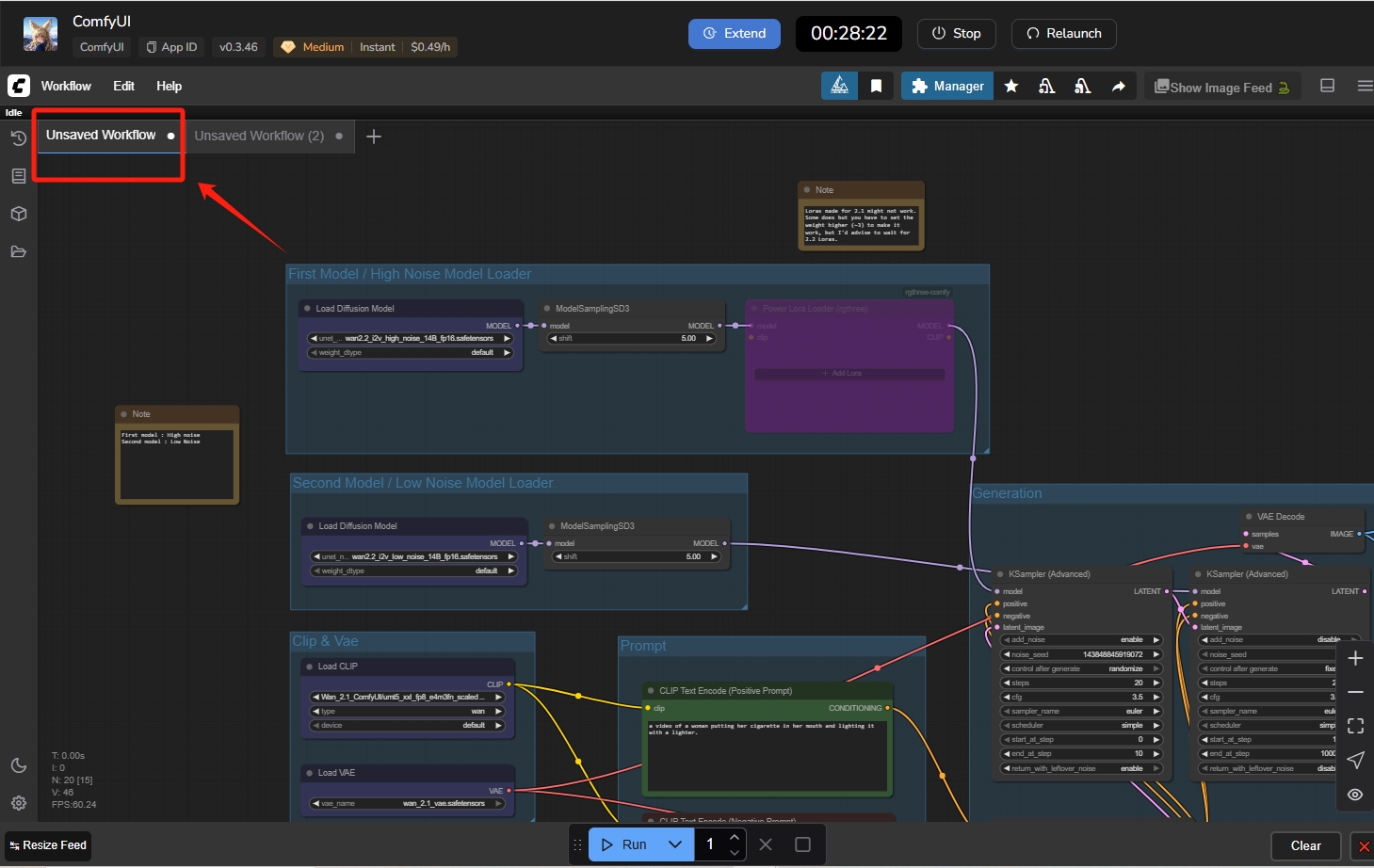Viewport: 1374px width, 868px height.
Task: Toggle the bottom panel icon
Action: (x=1327, y=86)
